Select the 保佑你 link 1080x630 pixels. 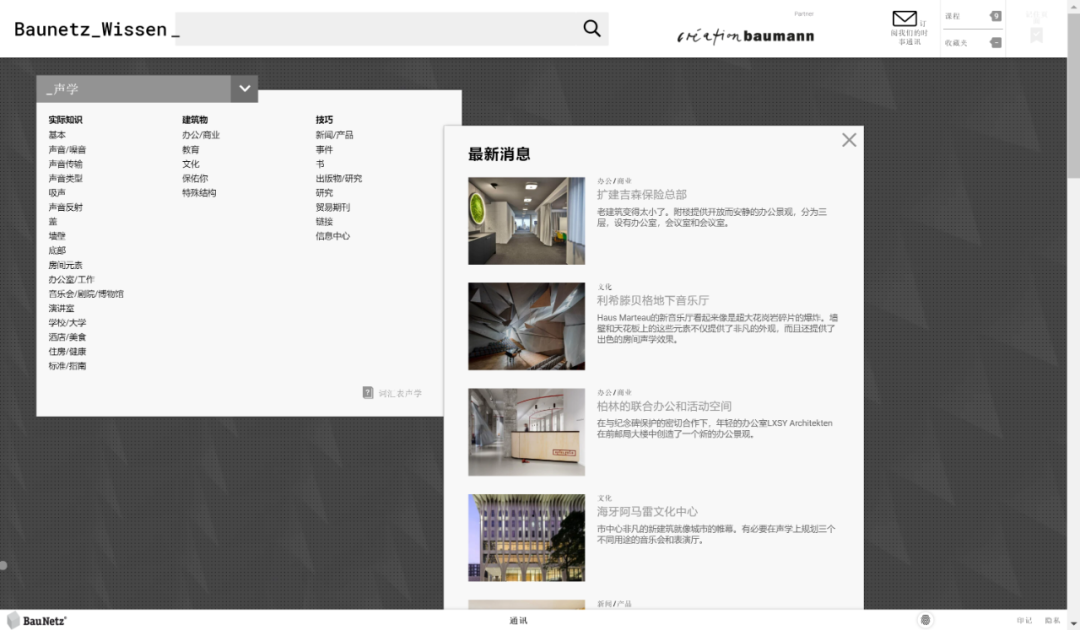coord(195,178)
